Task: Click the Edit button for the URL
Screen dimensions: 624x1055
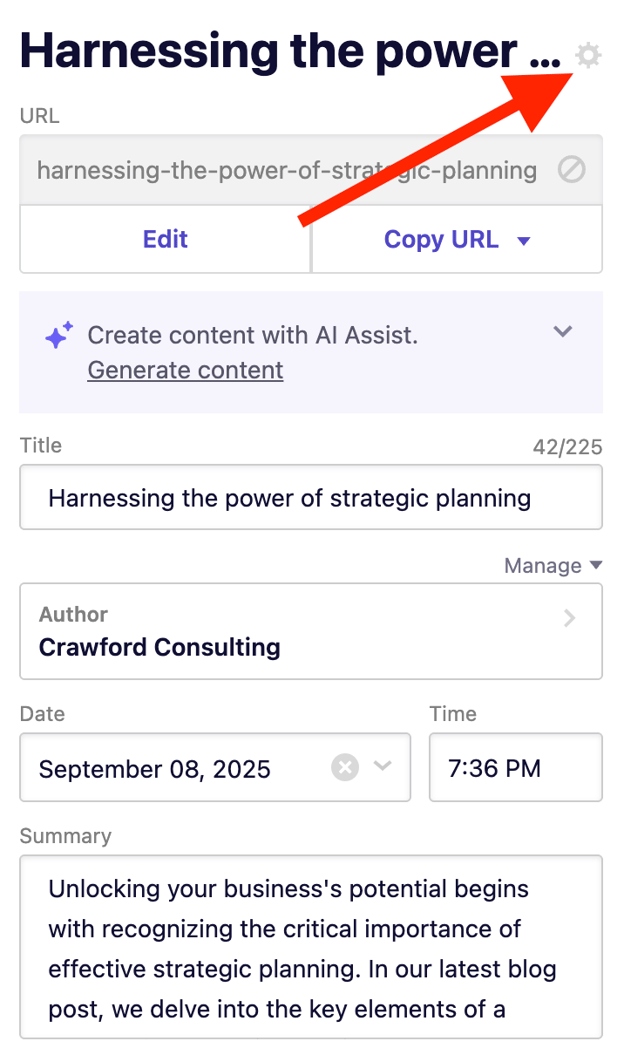Action: point(164,240)
